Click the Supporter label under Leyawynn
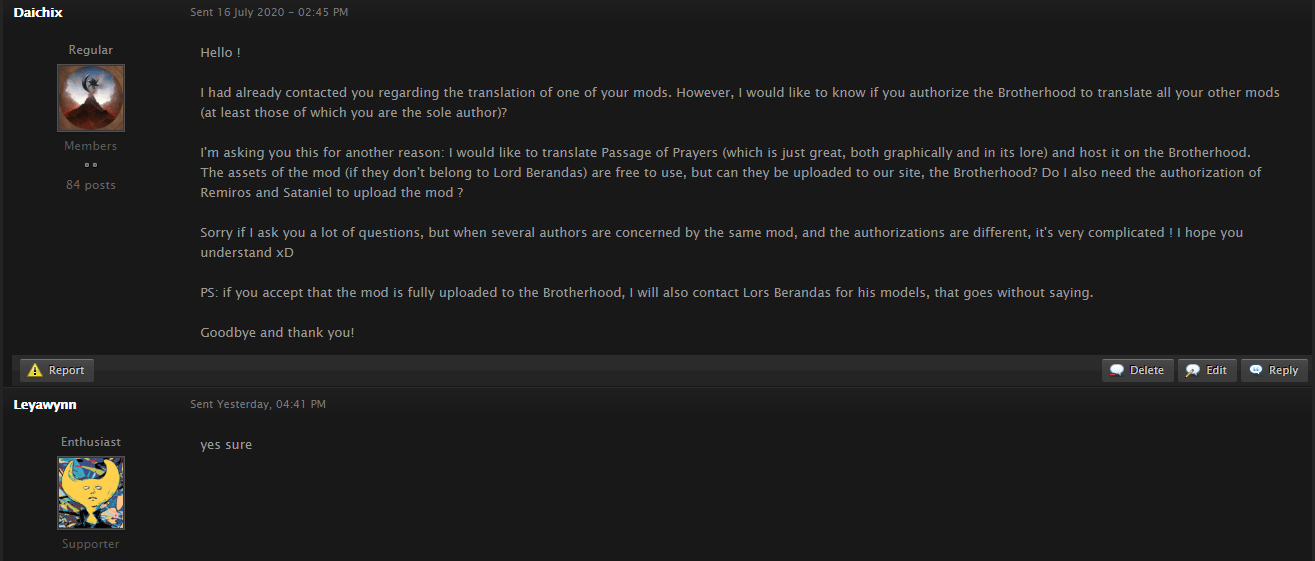The height and width of the screenshot is (561, 1315). tap(91, 544)
